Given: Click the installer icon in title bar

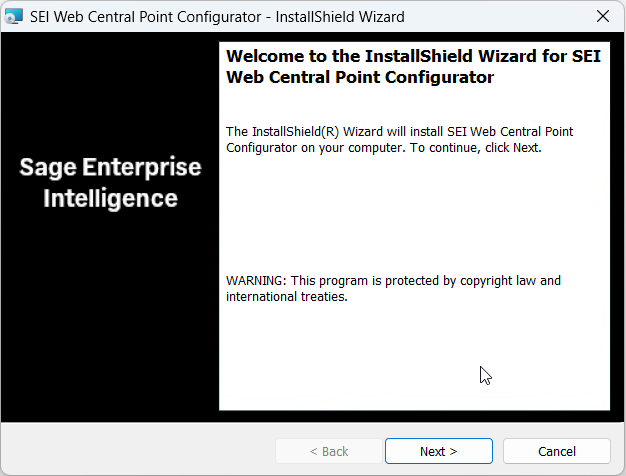Looking at the screenshot, I should click(x=15, y=17).
